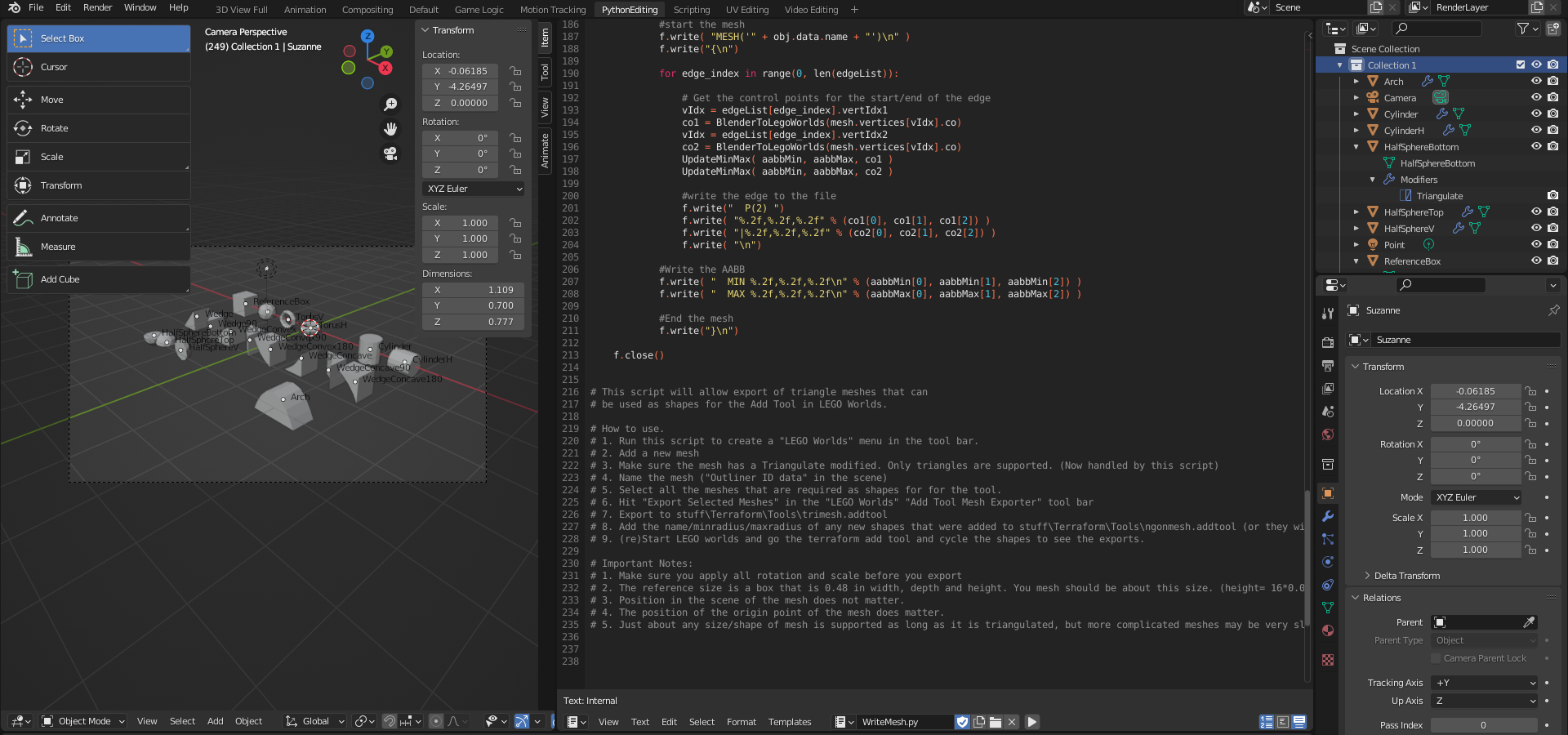The width and height of the screenshot is (1568, 735).
Task: Open the Tracking Axis +Y dropdown
Action: click(1486, 683)
